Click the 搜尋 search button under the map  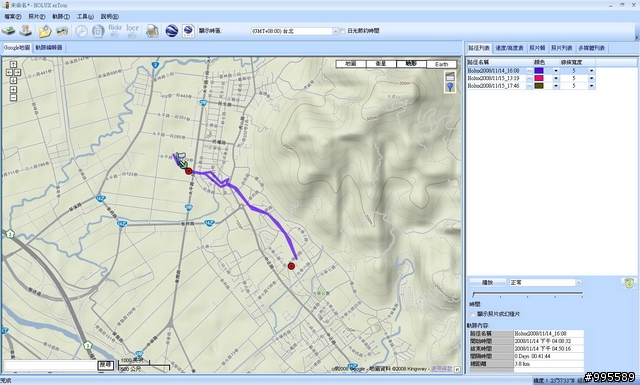[106, 365]
